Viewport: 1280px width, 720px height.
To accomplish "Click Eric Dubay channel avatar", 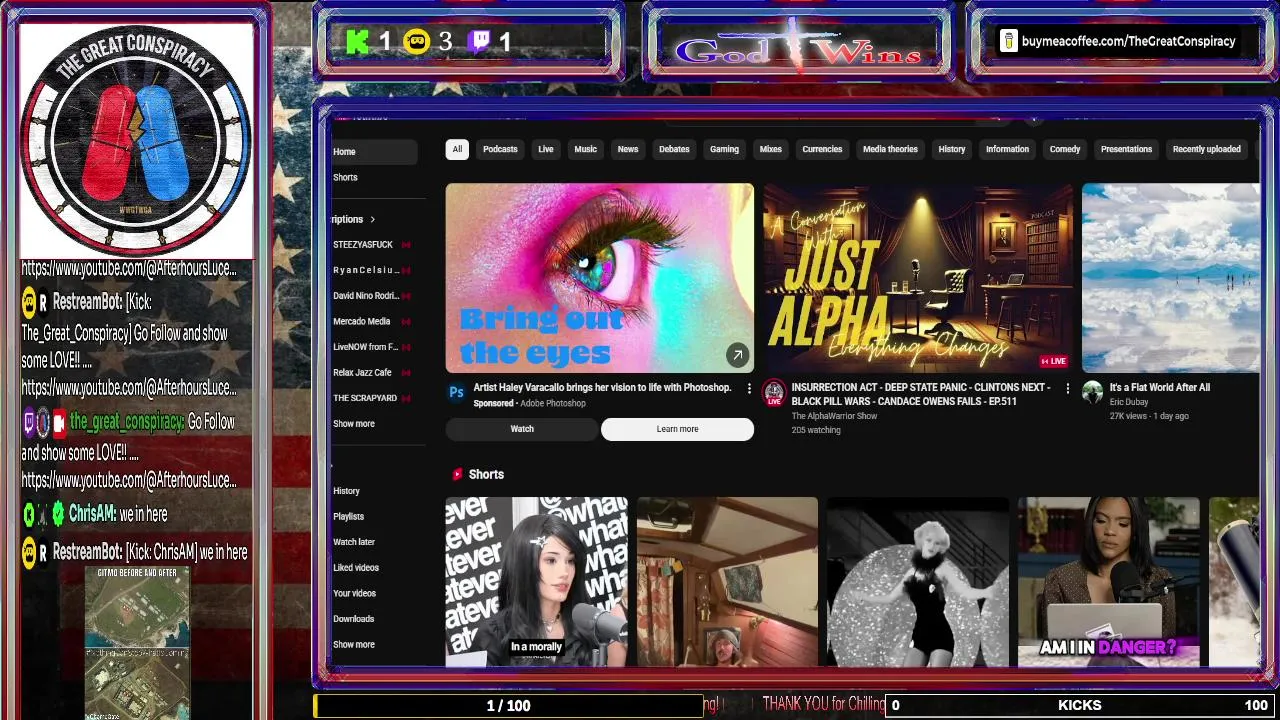I will pos(1092,392).
